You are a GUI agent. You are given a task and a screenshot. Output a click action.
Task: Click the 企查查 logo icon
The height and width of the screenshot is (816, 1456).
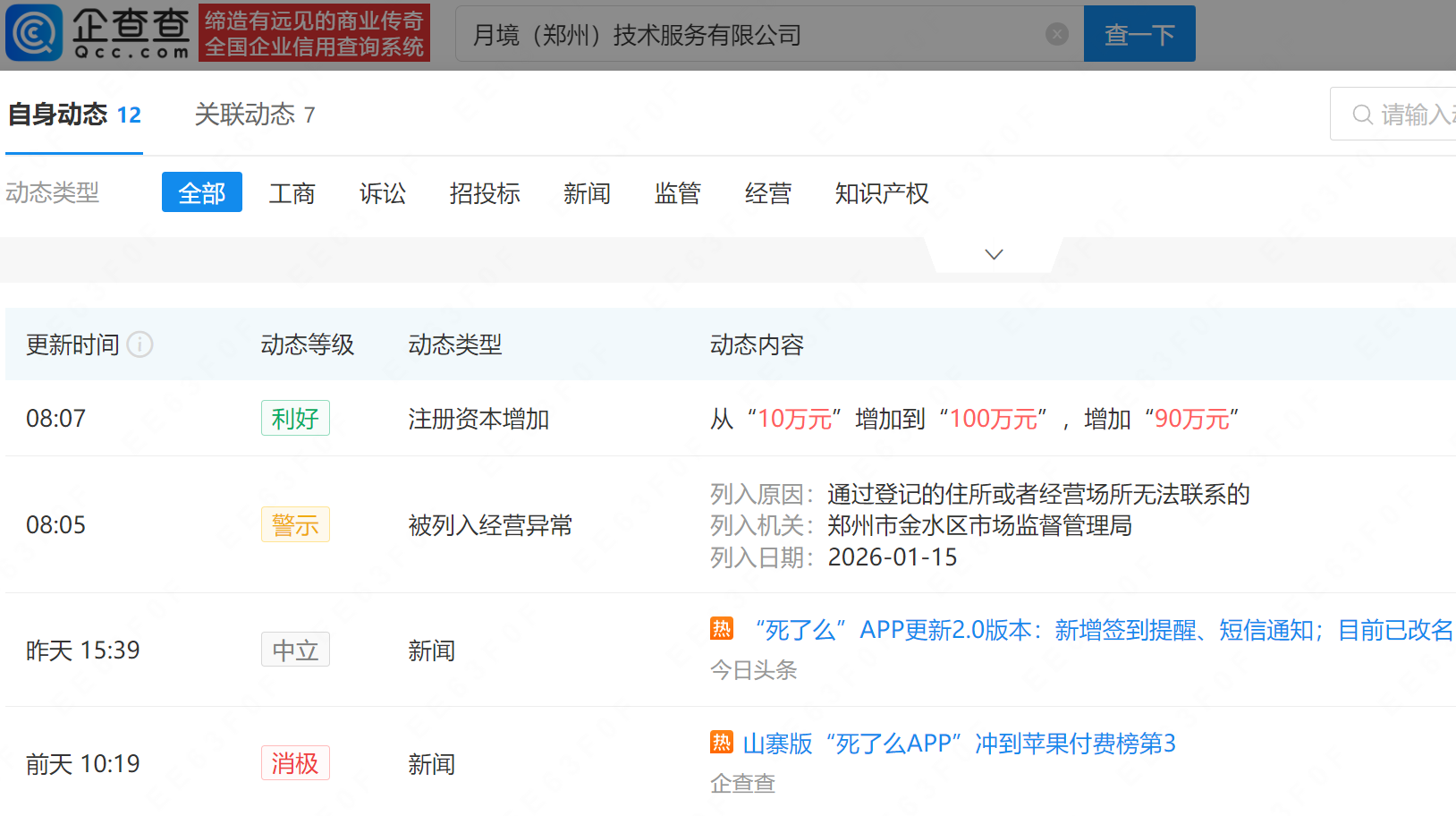click(x=34, y=33)
